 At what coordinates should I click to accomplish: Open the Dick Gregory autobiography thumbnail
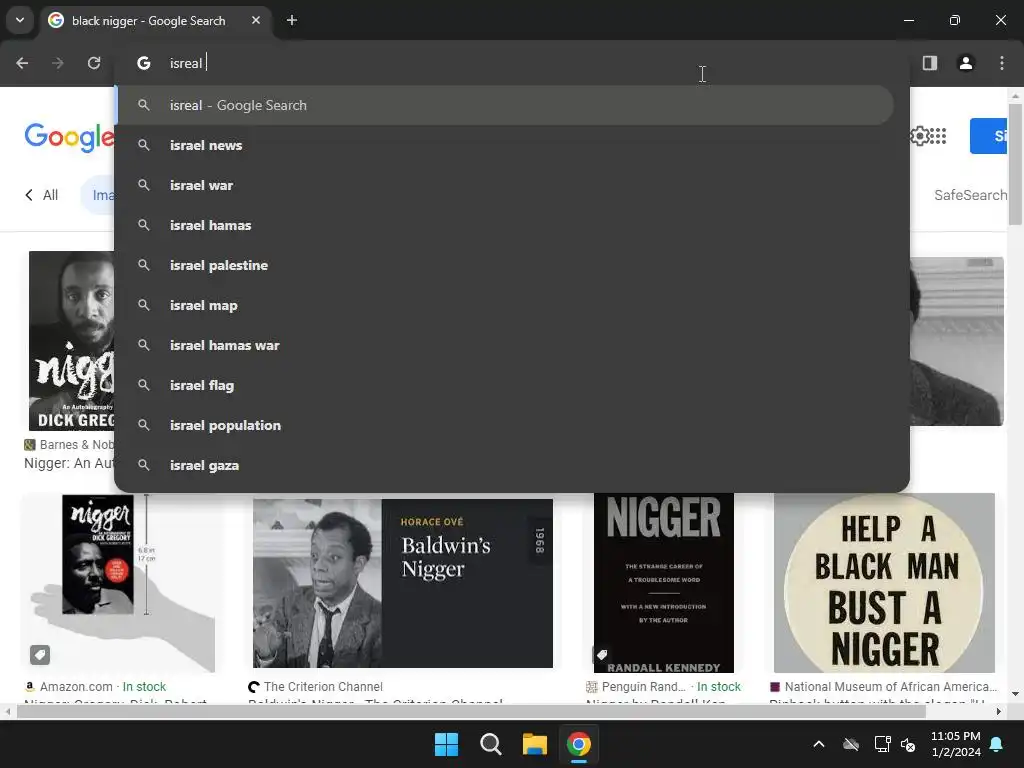pos(72,341)
